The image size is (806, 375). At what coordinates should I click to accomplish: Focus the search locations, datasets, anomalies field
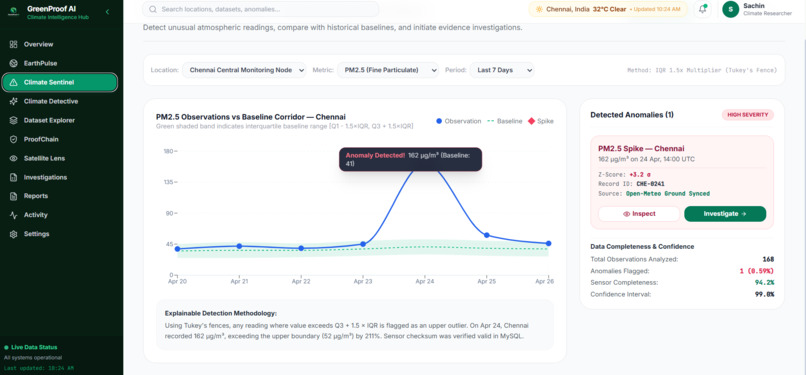coord(261,9)
